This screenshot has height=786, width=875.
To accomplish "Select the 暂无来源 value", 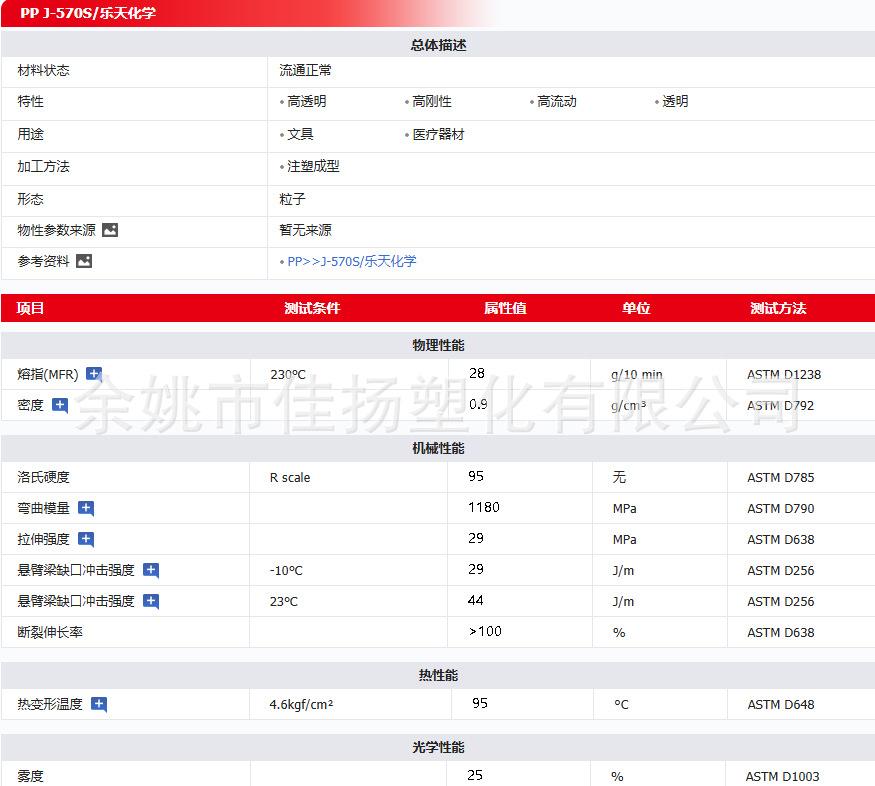I will tap(305, 230).
